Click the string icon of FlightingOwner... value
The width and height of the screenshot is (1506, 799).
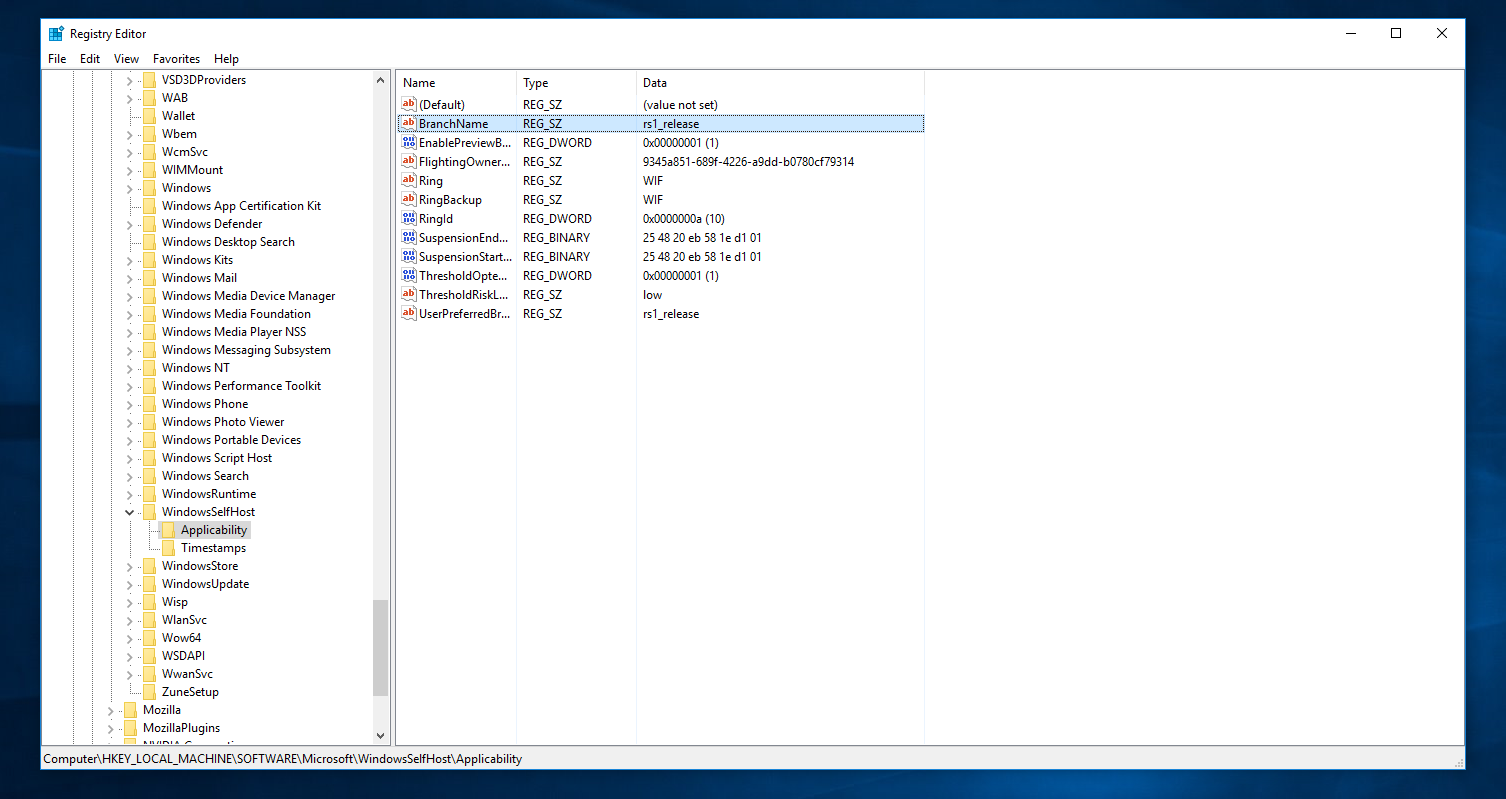(x=408, y=162)
